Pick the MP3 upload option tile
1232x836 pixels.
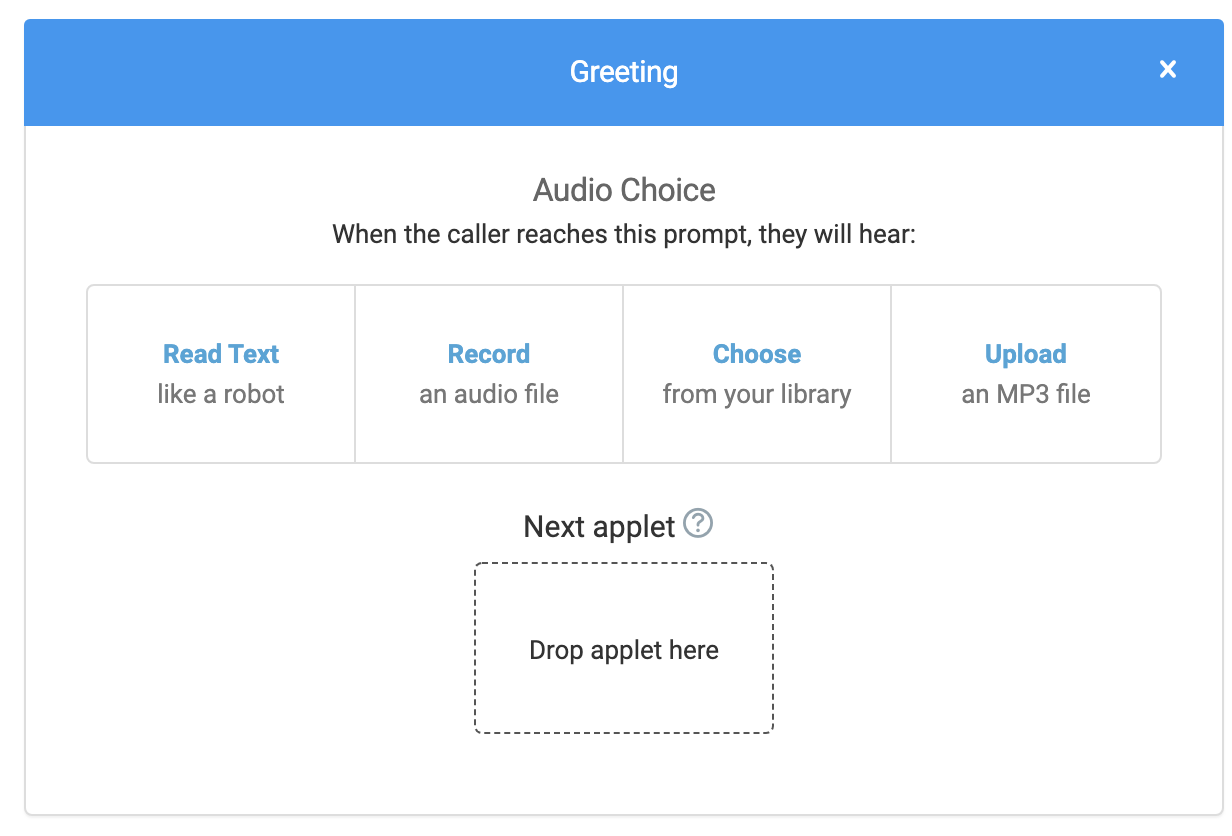[x=1026, y=430]
